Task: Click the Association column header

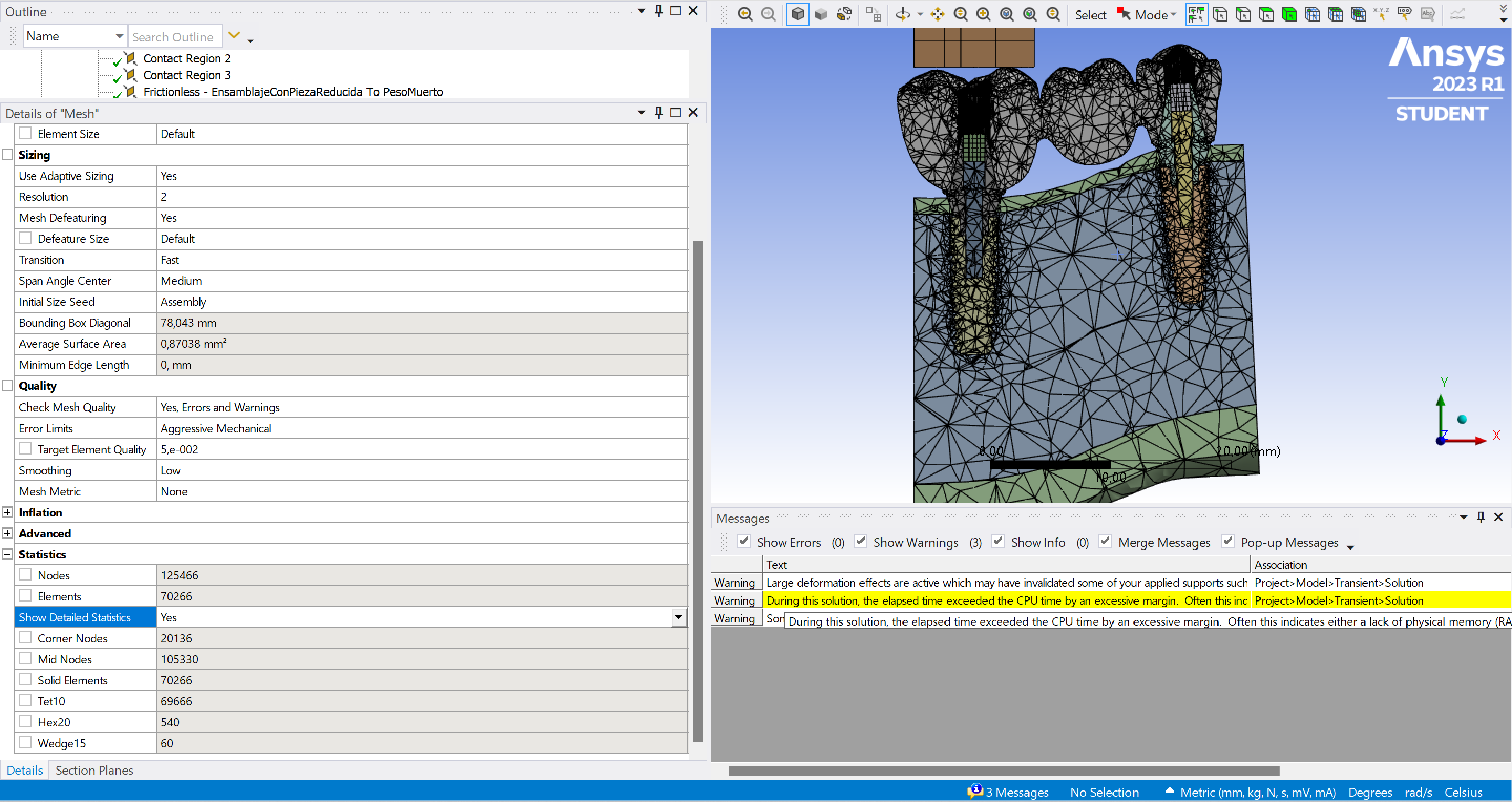Action: (x=1381, y=564)
